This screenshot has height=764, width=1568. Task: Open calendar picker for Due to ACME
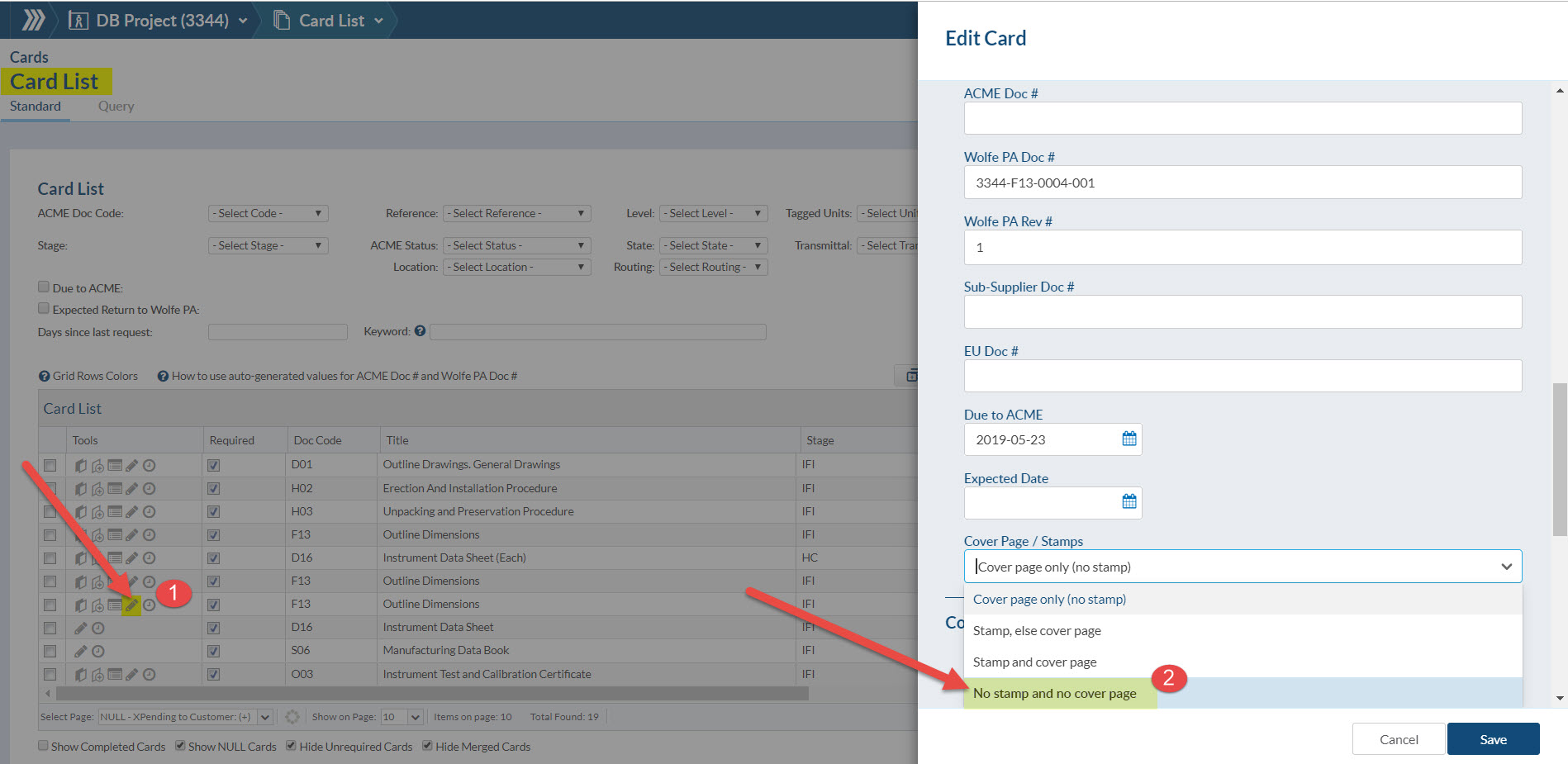coord(1129,439)
